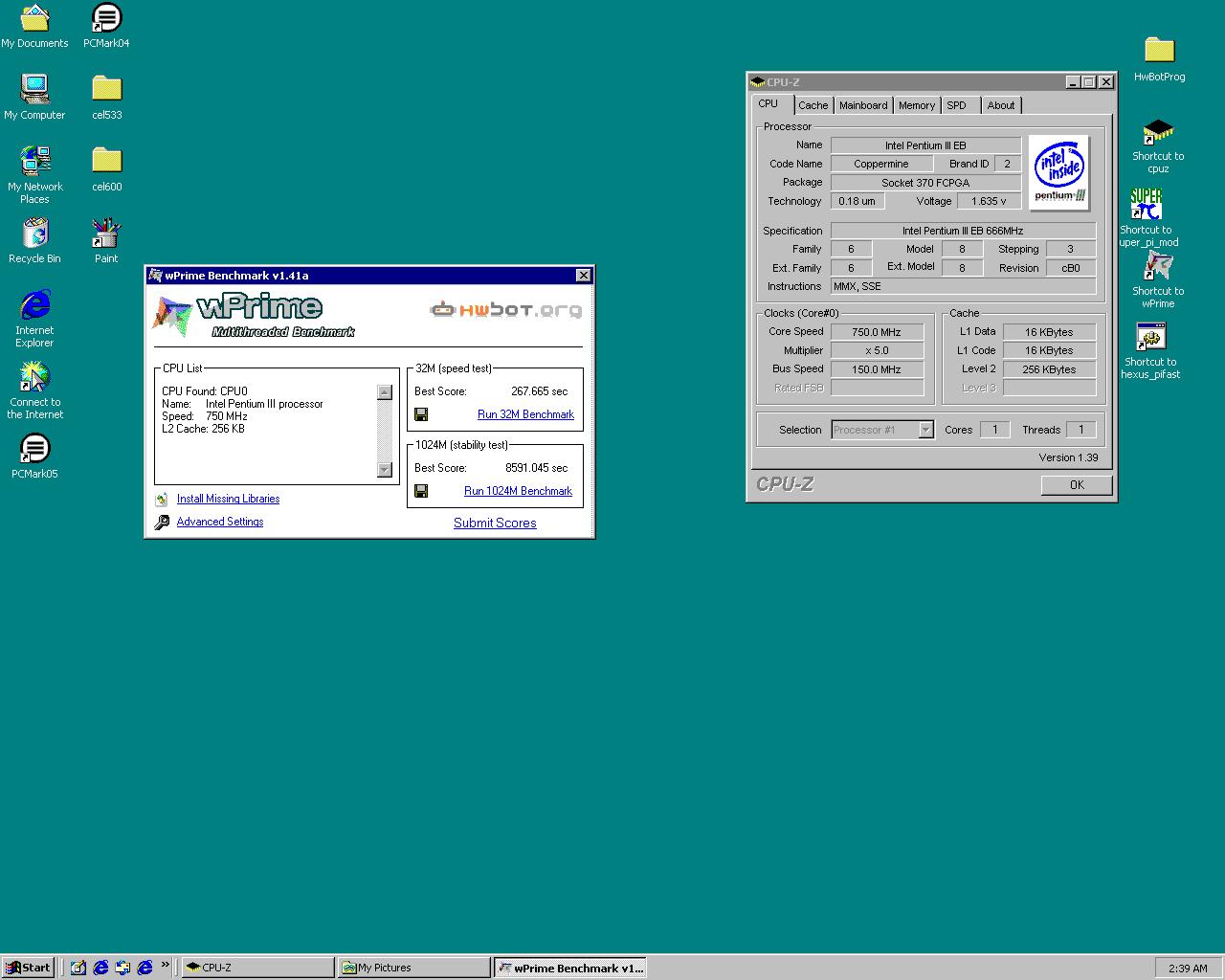This screenshot has height=980, width=1225.
Task: Click Run 1024M Benchmark link
Action: click(518, 491)
